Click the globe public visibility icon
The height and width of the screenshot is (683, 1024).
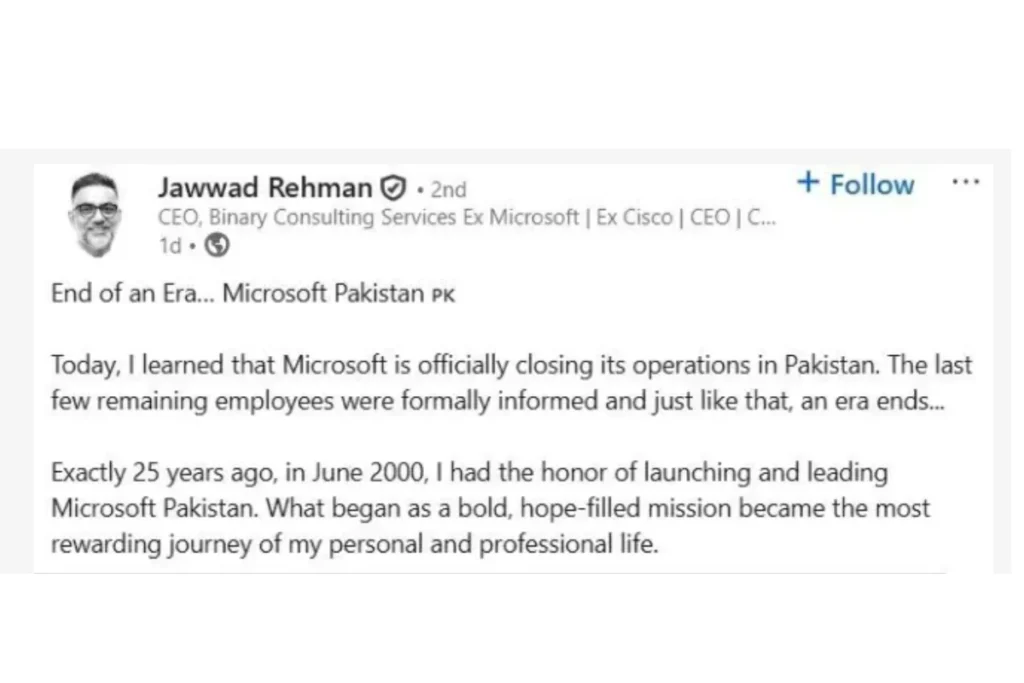pos(217,246)
